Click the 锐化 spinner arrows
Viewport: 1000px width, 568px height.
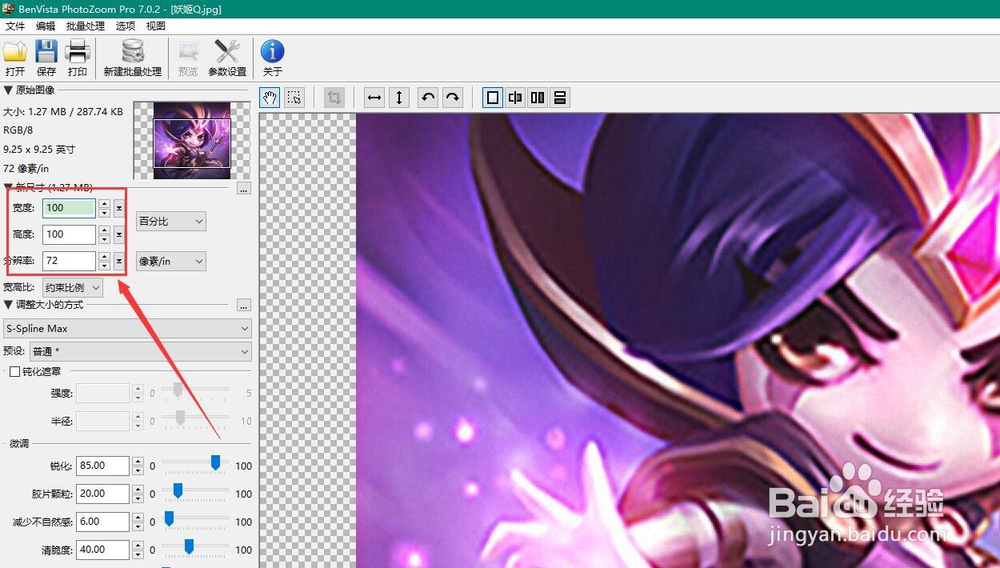138,465
